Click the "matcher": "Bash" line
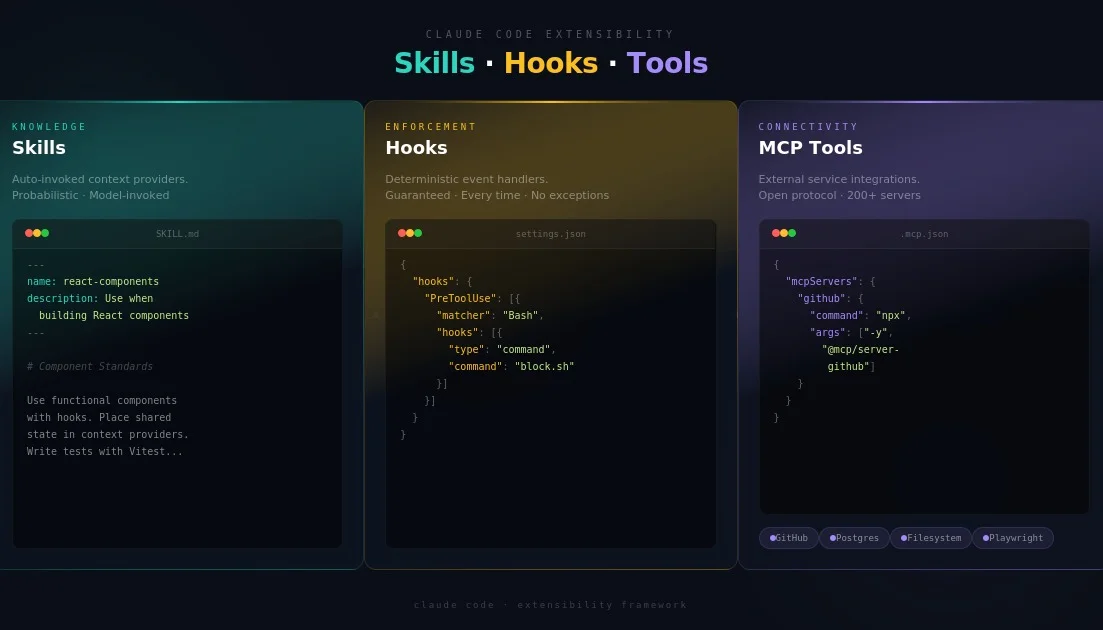 [490, 315]
